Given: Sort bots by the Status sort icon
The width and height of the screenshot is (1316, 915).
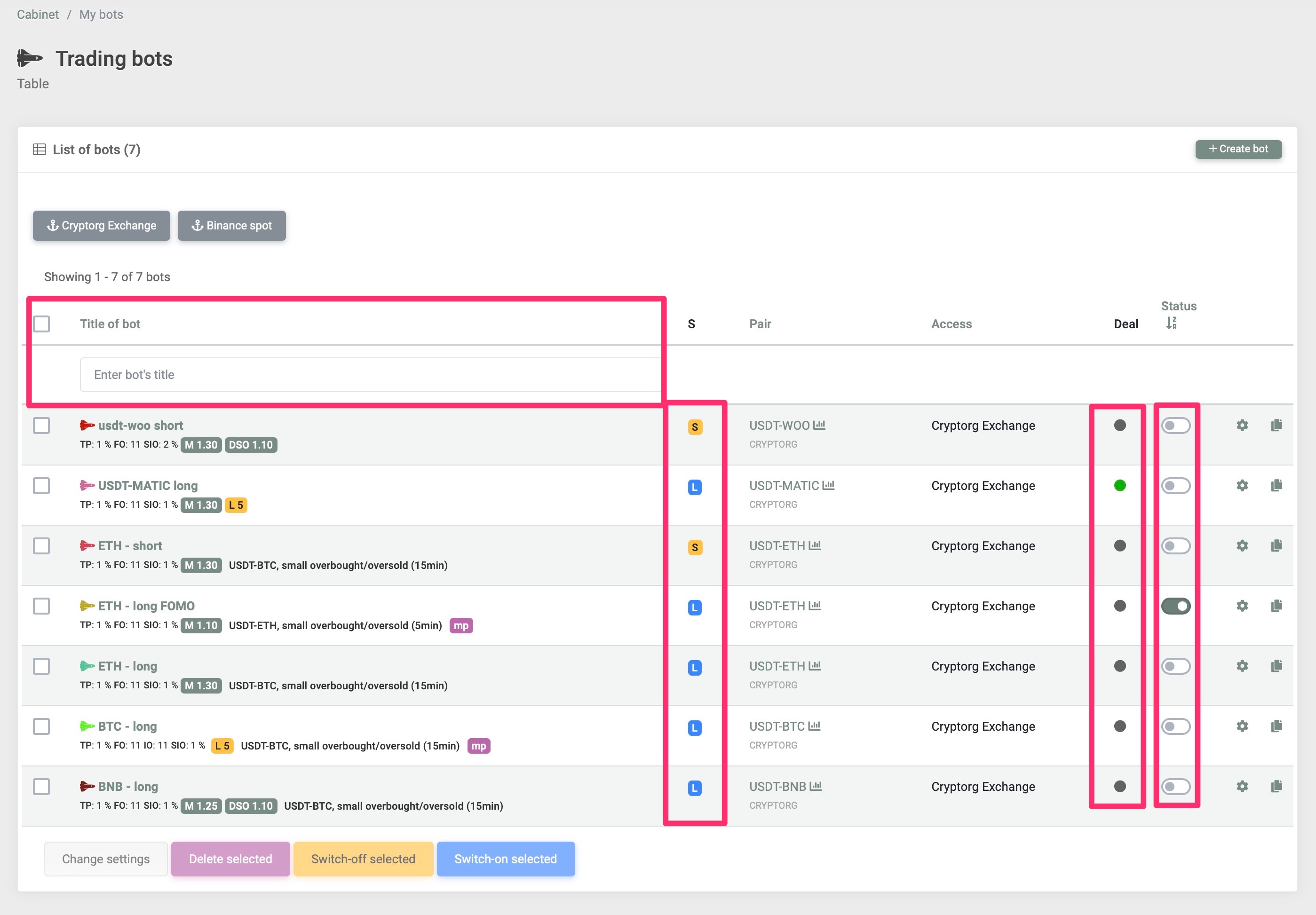Looking at the screenshot, I should (x=1172, y=323).
